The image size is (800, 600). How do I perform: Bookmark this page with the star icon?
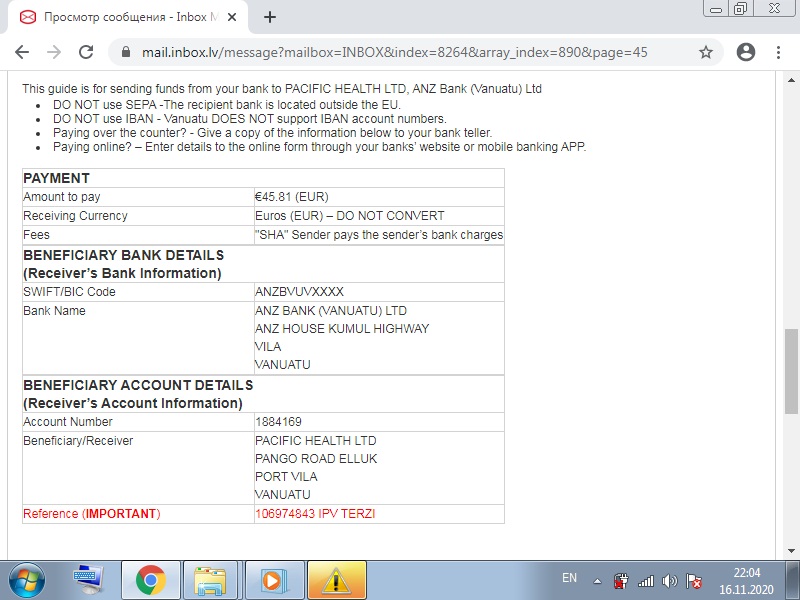[706, 52]
